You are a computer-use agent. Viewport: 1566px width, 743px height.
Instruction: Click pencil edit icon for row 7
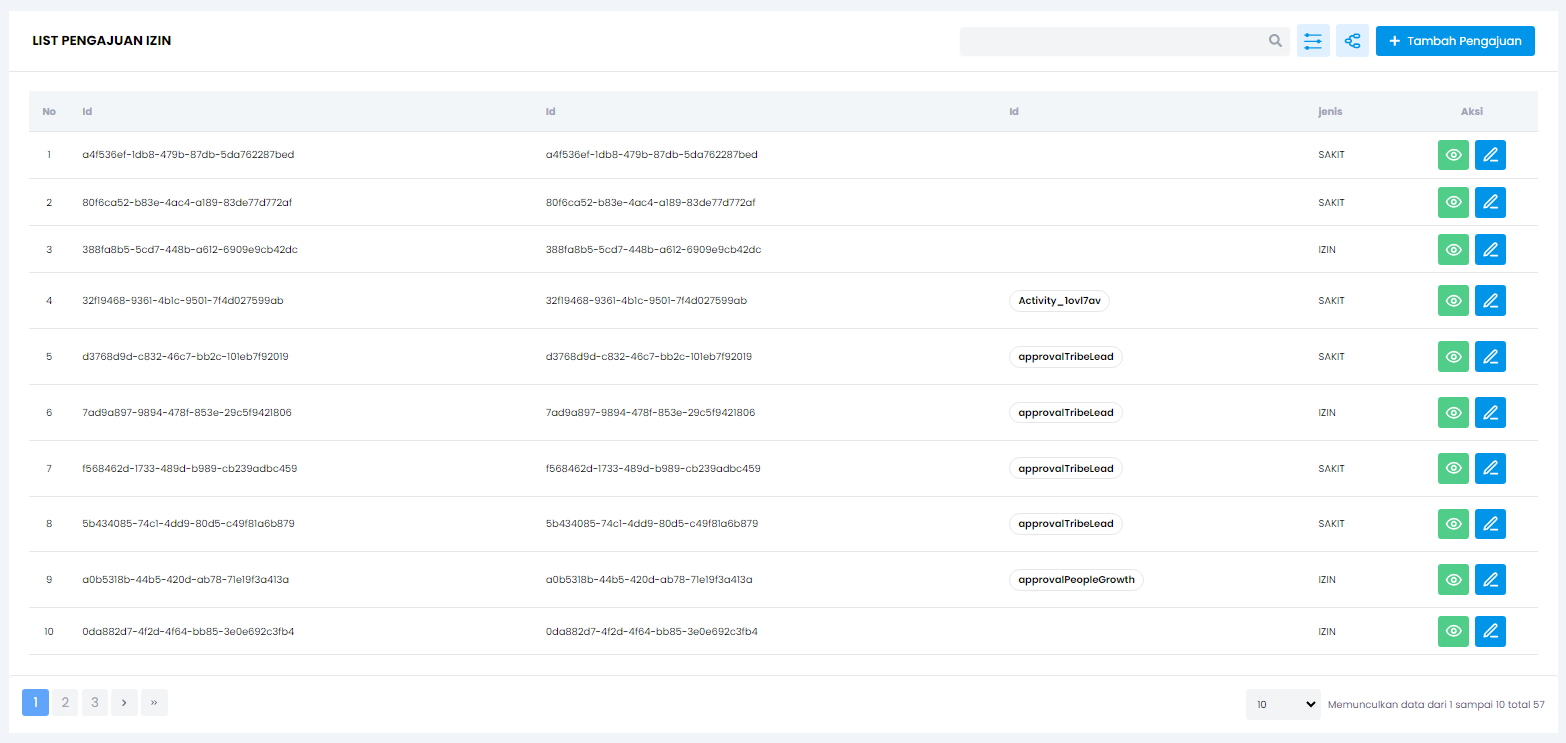click(x=1490, y=468)
